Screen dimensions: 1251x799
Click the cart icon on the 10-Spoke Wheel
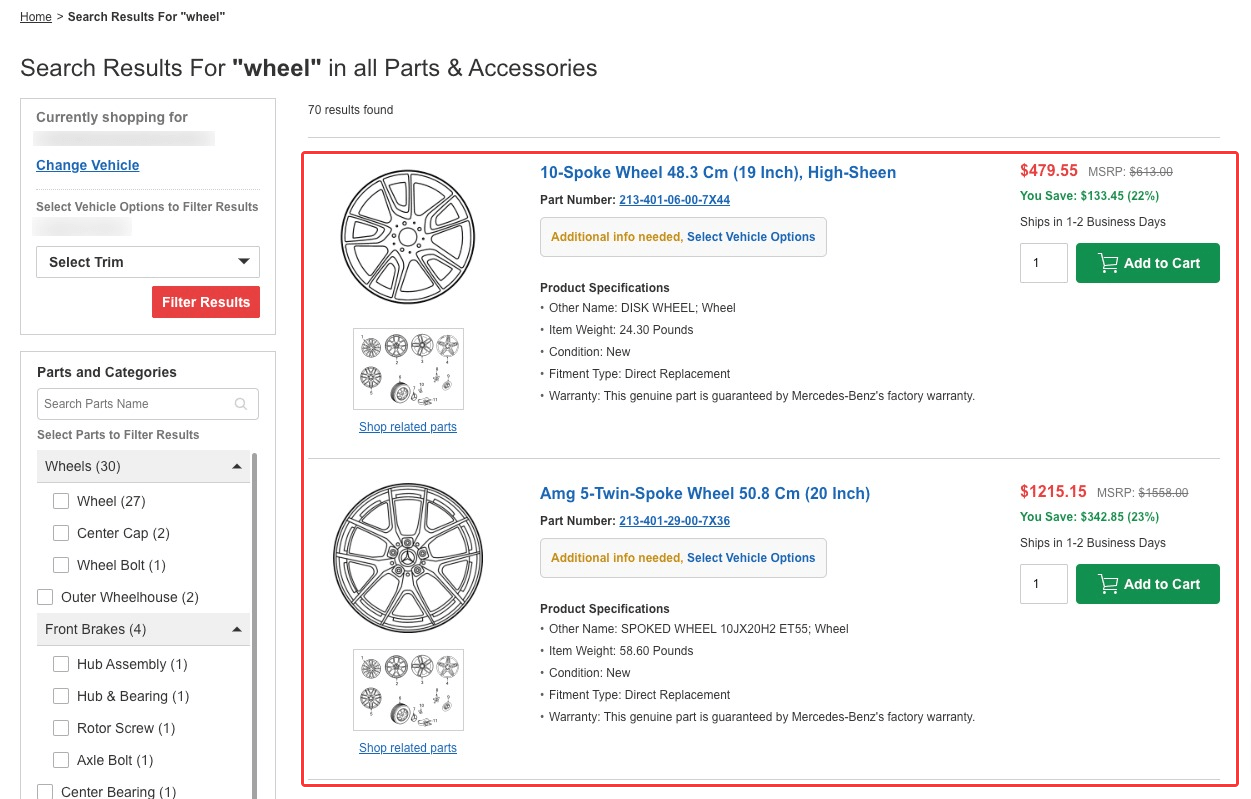coord(1107,263)
